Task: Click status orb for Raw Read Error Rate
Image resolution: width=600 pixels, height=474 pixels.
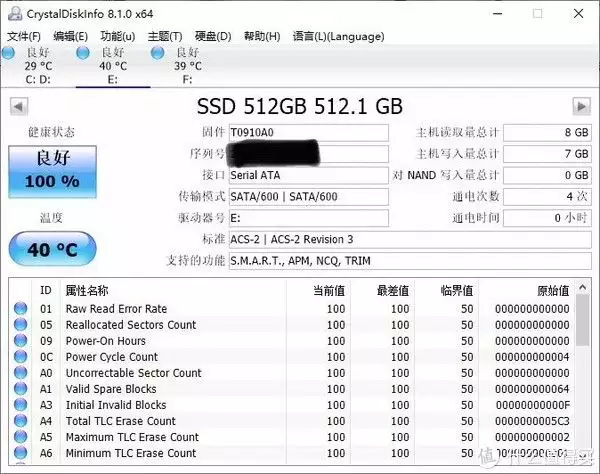Action: (x=21, y=308)
